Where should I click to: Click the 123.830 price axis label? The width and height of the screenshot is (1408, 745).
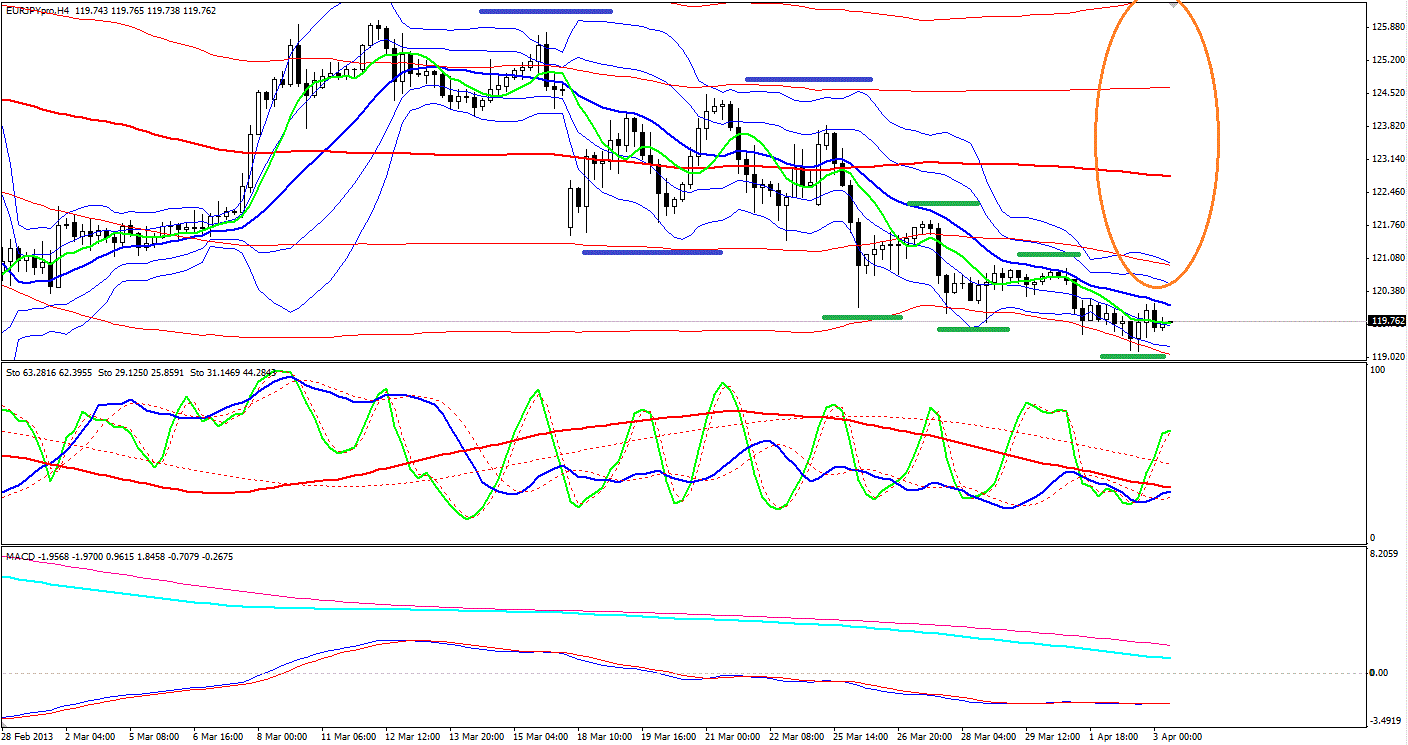point(1389,126)
